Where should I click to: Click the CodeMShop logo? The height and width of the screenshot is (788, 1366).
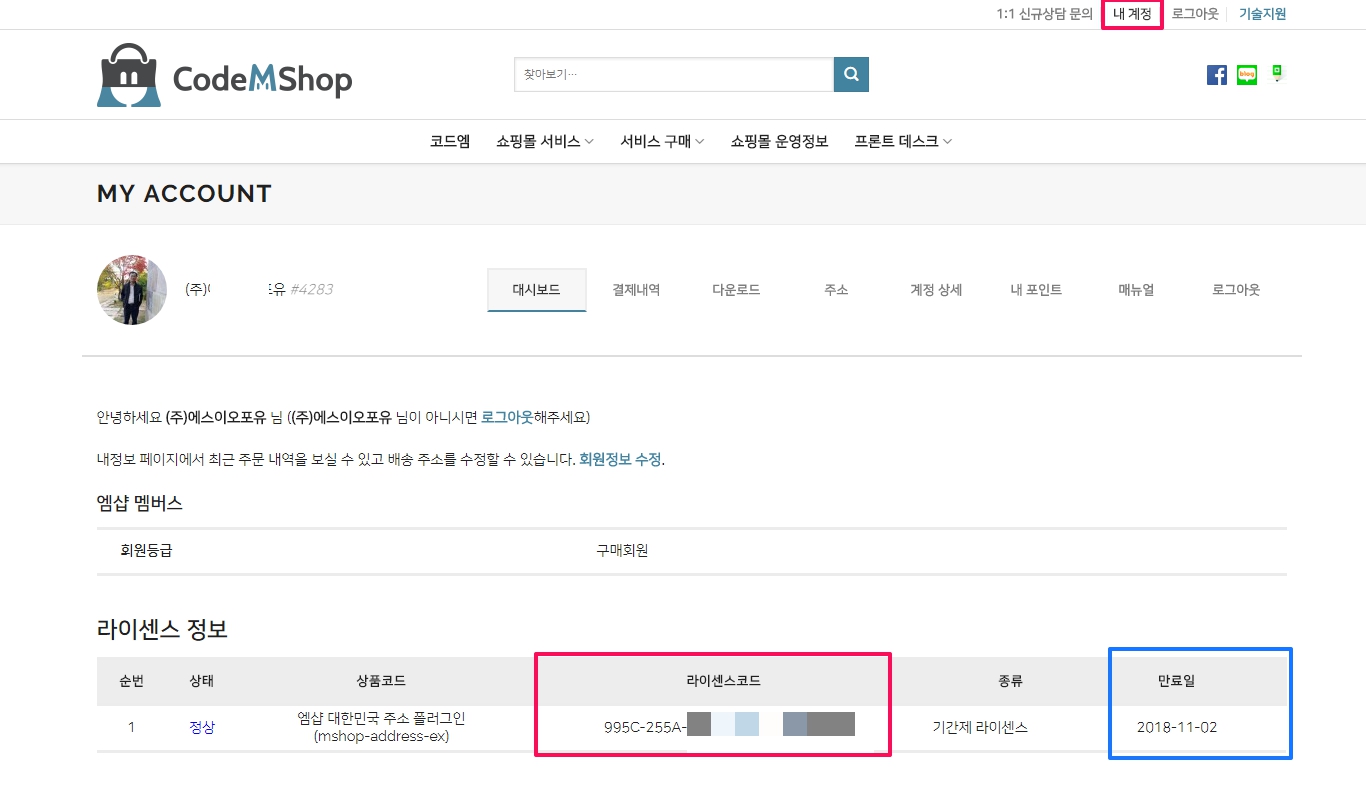224,76
